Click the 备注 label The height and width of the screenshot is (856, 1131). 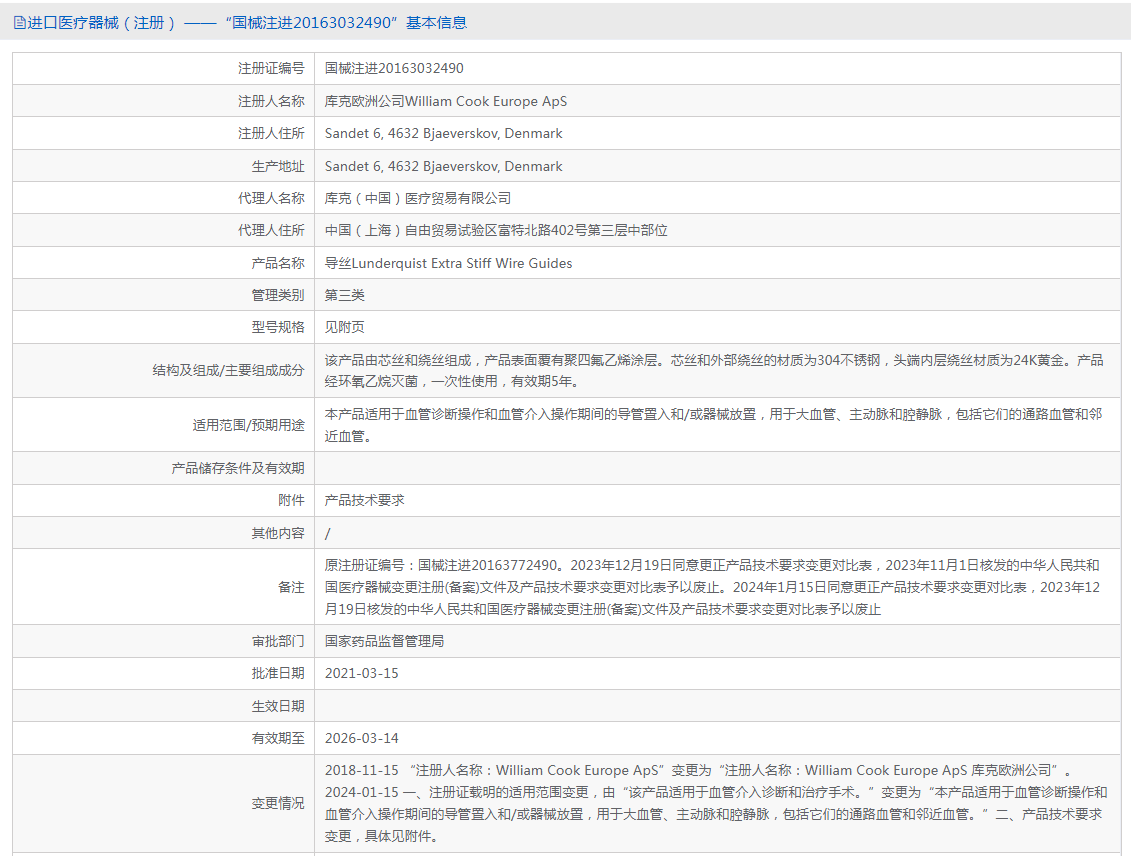(291, 588)
